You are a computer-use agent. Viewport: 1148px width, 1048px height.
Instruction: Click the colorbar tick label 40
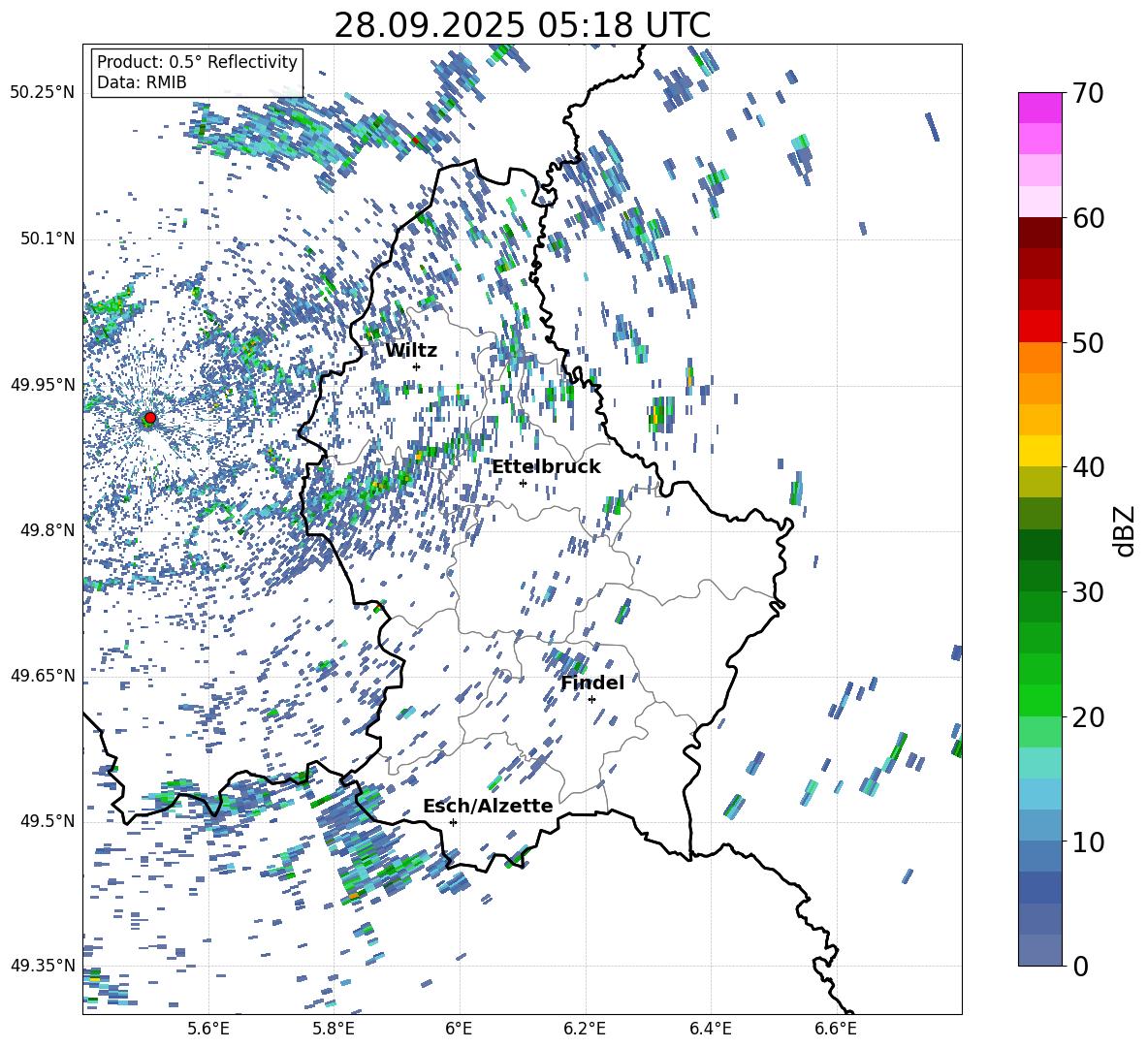[1087, 467]
